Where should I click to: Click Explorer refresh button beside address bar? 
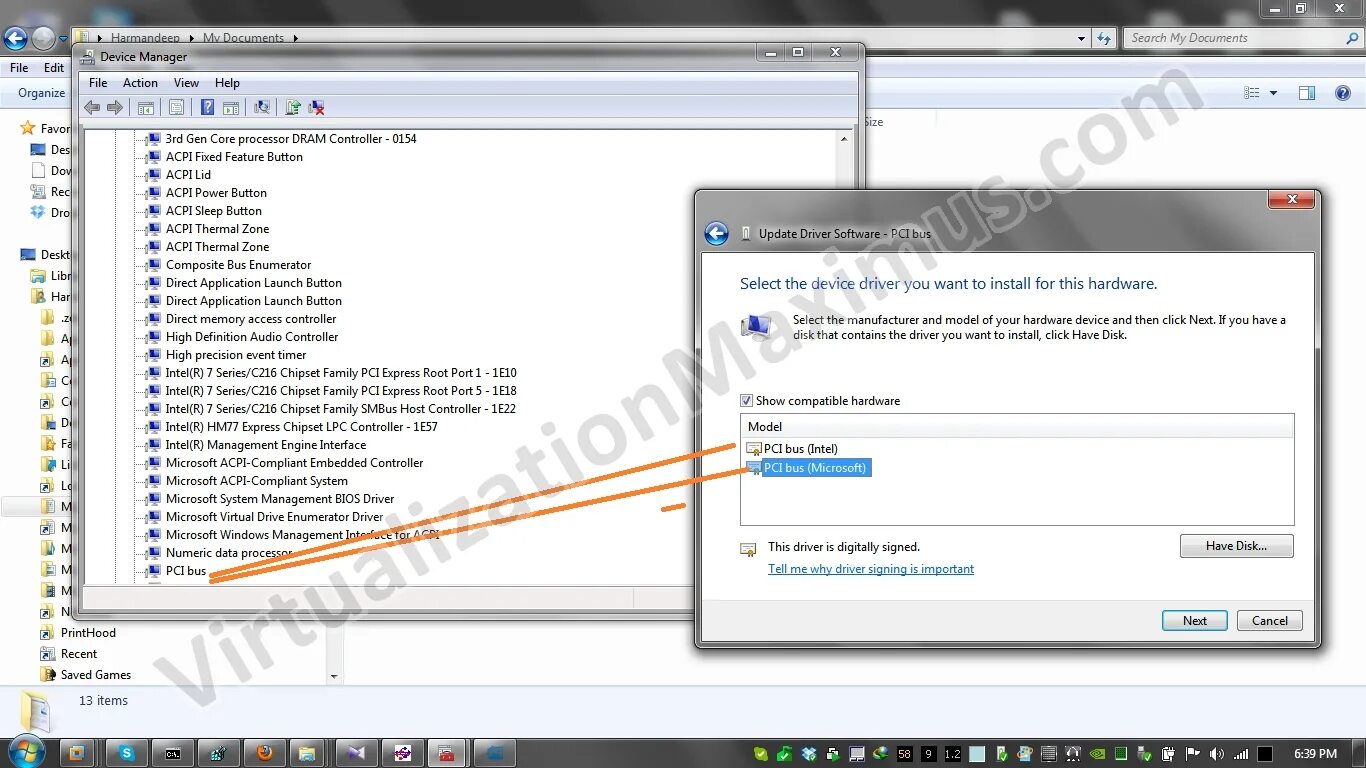click(1104, 38)
